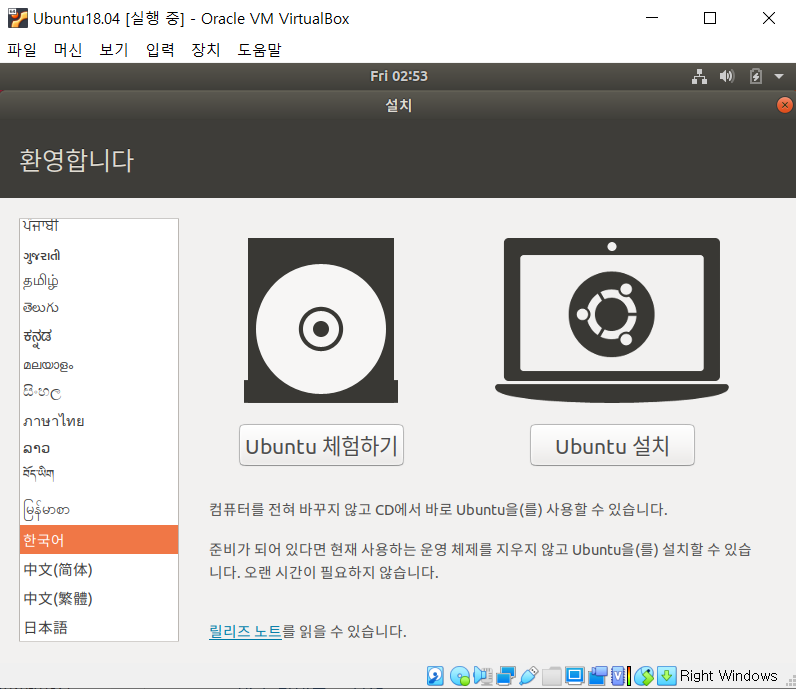
Task: Select 日本語 in the language list
Action: pyautogui.click(x=99, y=628)
